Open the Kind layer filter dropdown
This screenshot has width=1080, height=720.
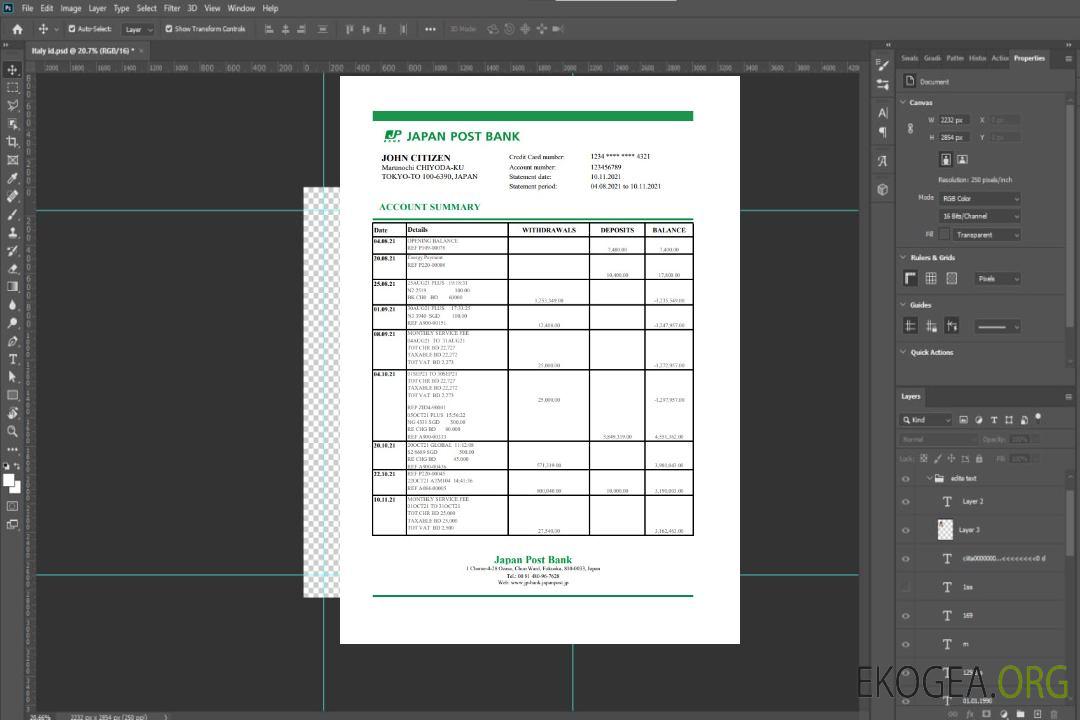[926, 420]
